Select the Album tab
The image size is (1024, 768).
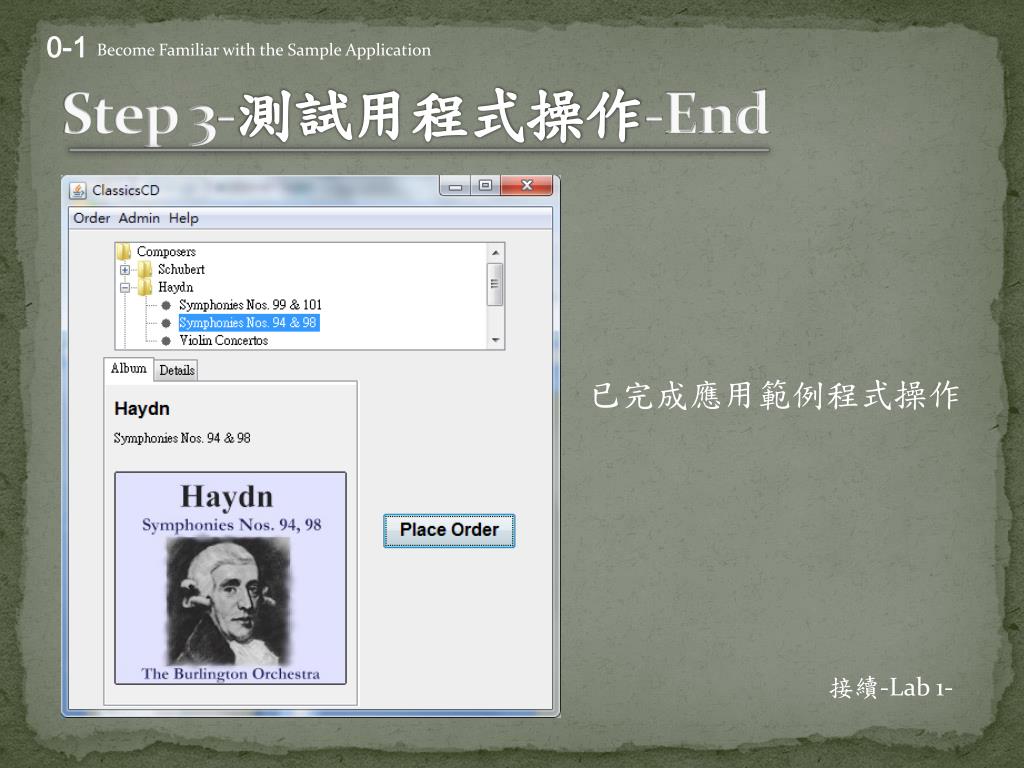129,368
